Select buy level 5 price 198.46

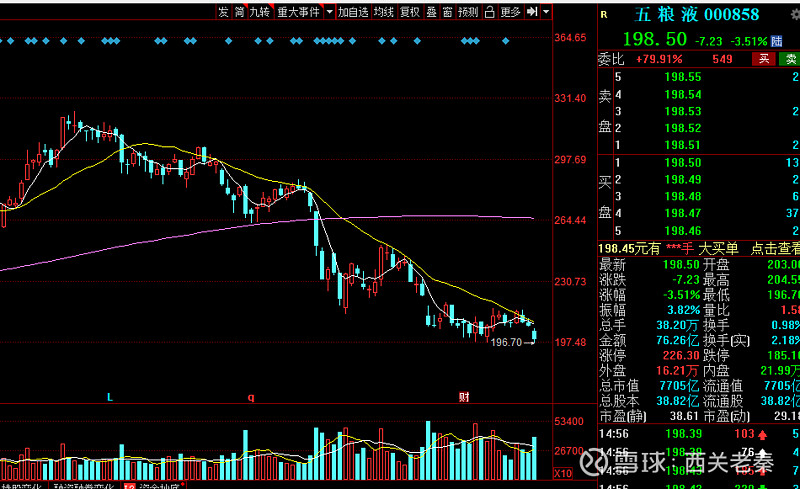(683, 231)
